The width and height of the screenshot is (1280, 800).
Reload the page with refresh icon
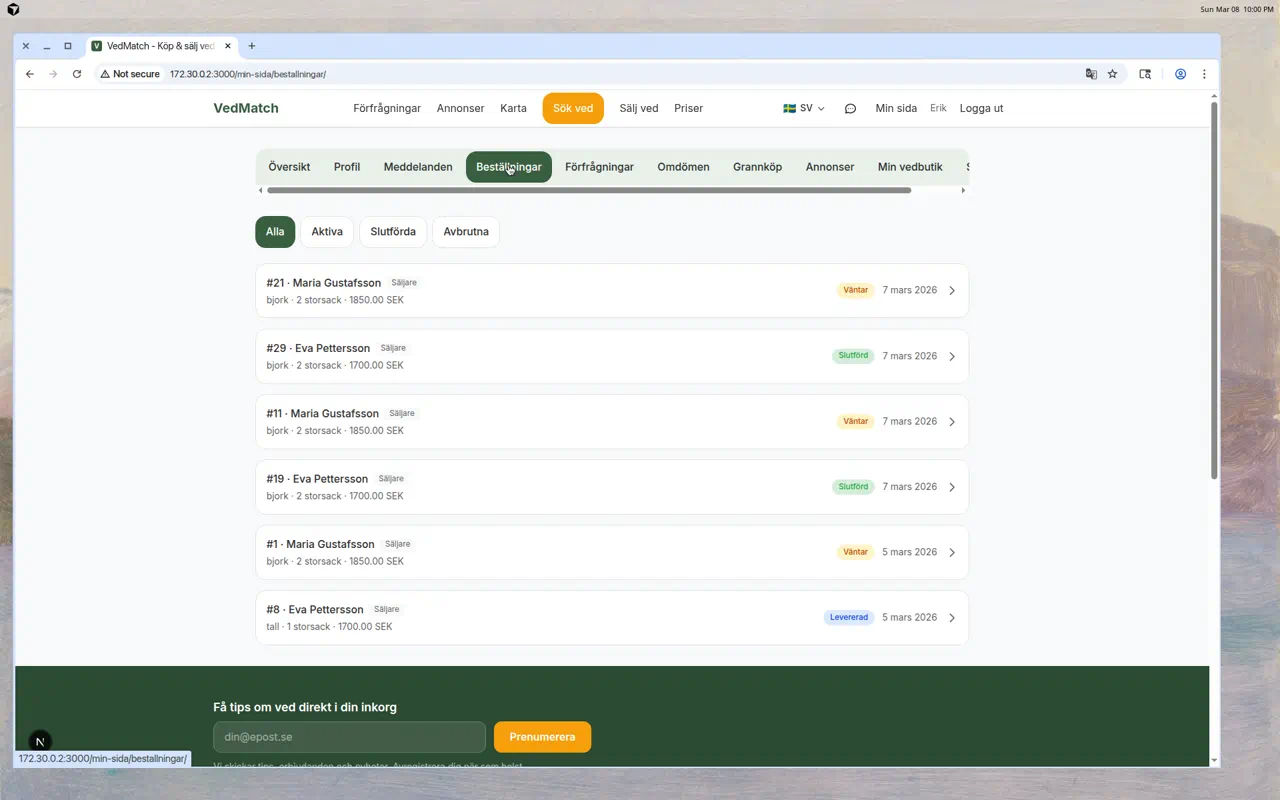pyautogui.click(x=77, y=74)
